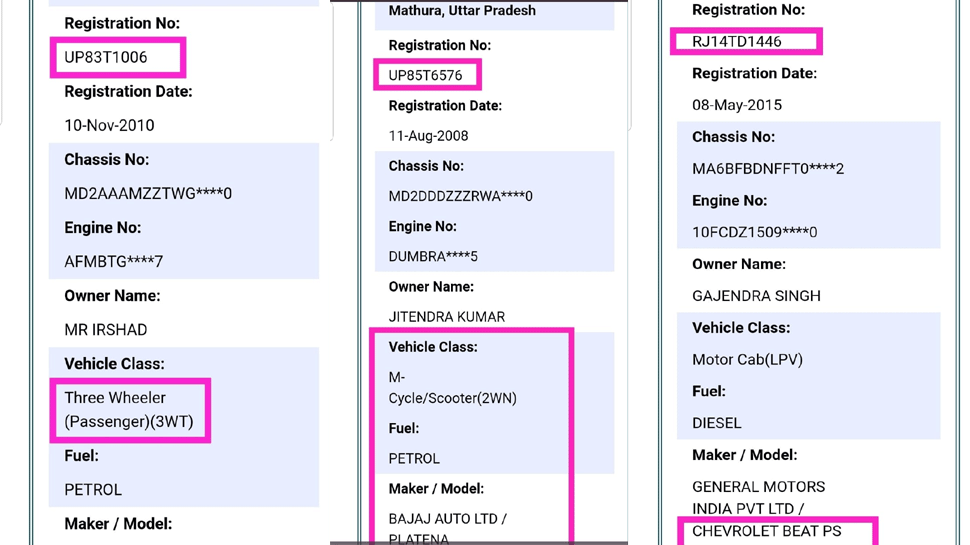Screen dimensions: 970x545
Task: Click the Mathura, Uttar Pradesh location
Action: pos(462,11)
